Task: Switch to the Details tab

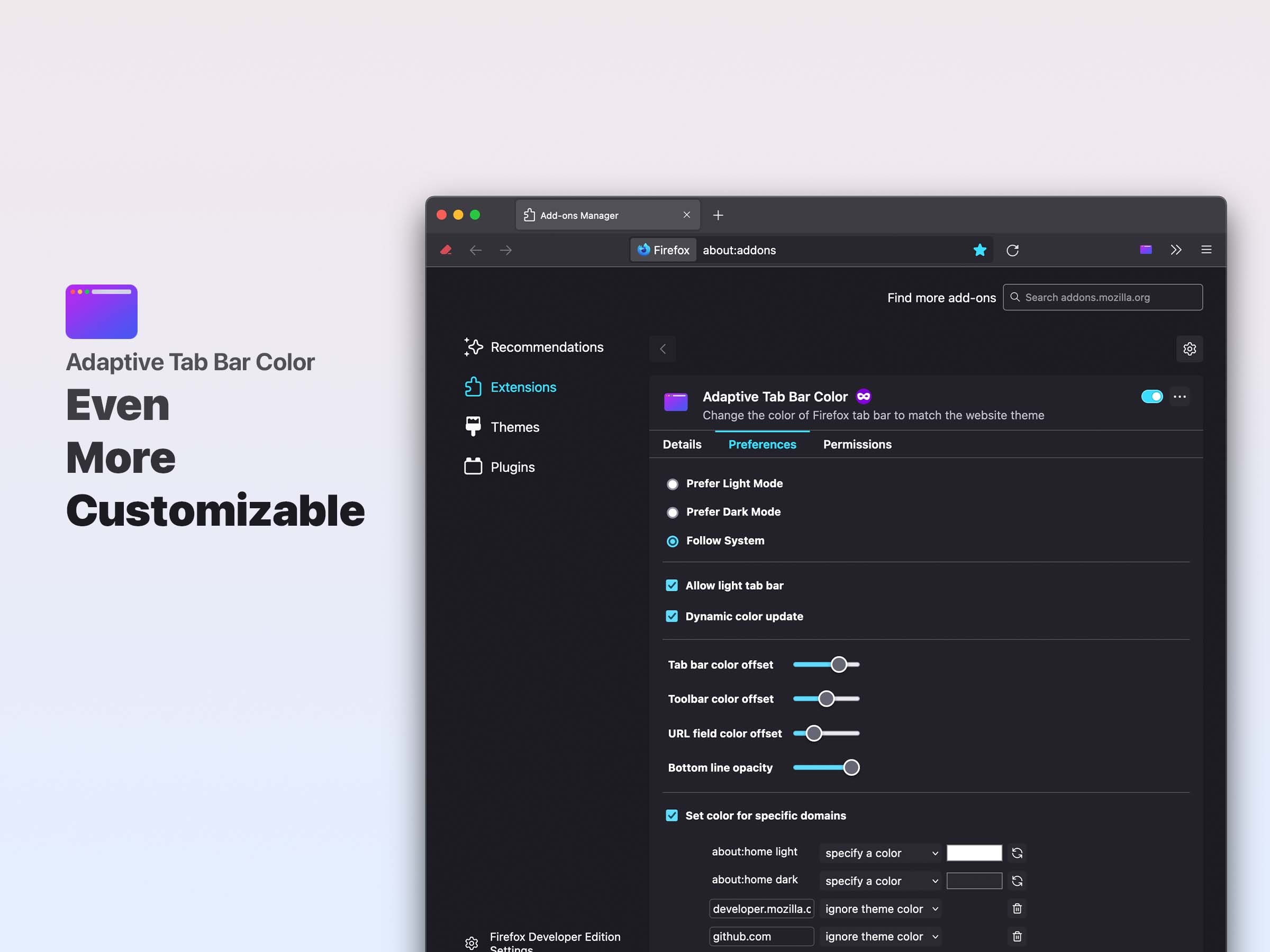Action: point(682,444)
